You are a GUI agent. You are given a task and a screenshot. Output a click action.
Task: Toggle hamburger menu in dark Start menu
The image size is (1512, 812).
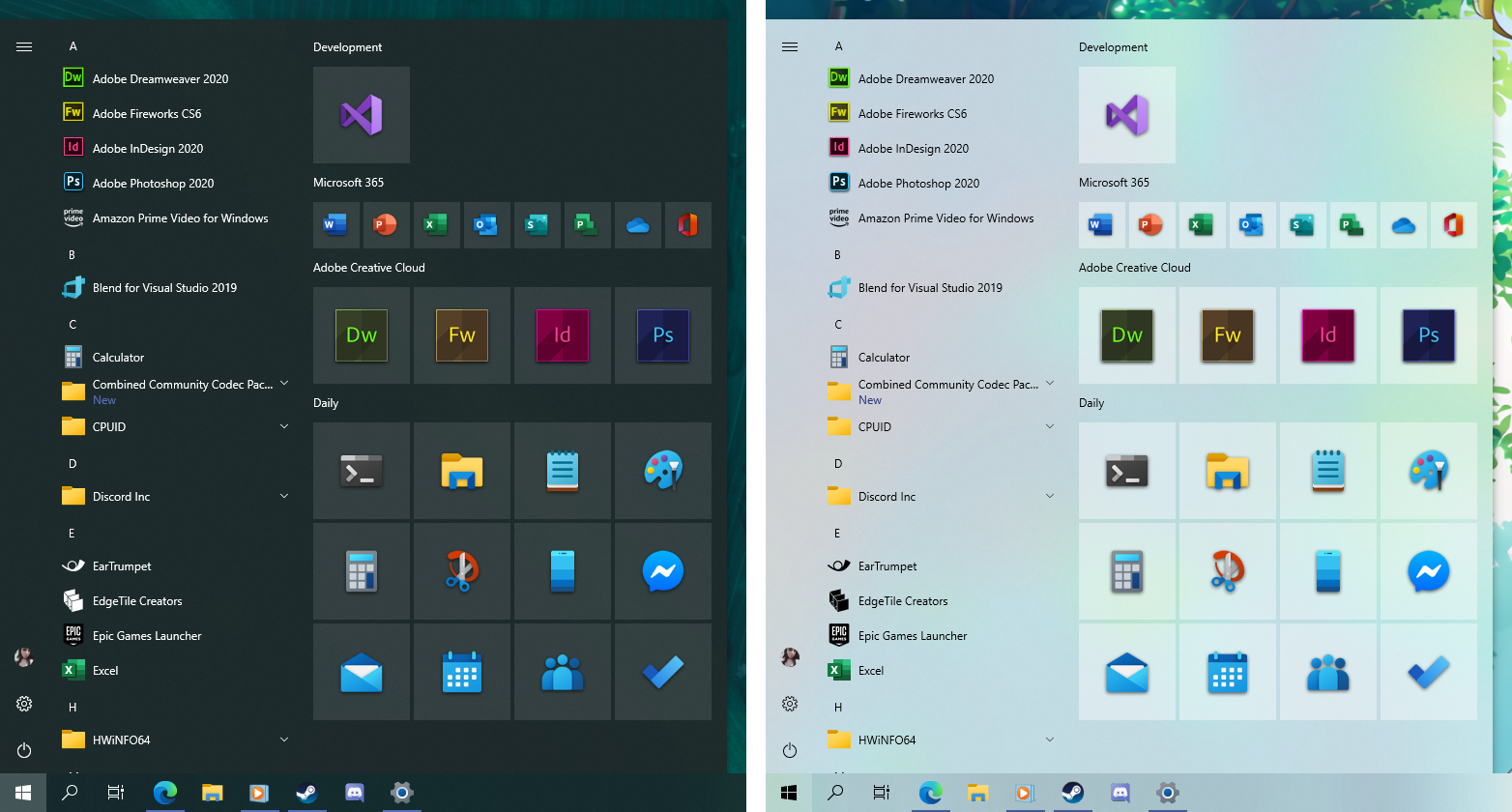click(24, 46)
